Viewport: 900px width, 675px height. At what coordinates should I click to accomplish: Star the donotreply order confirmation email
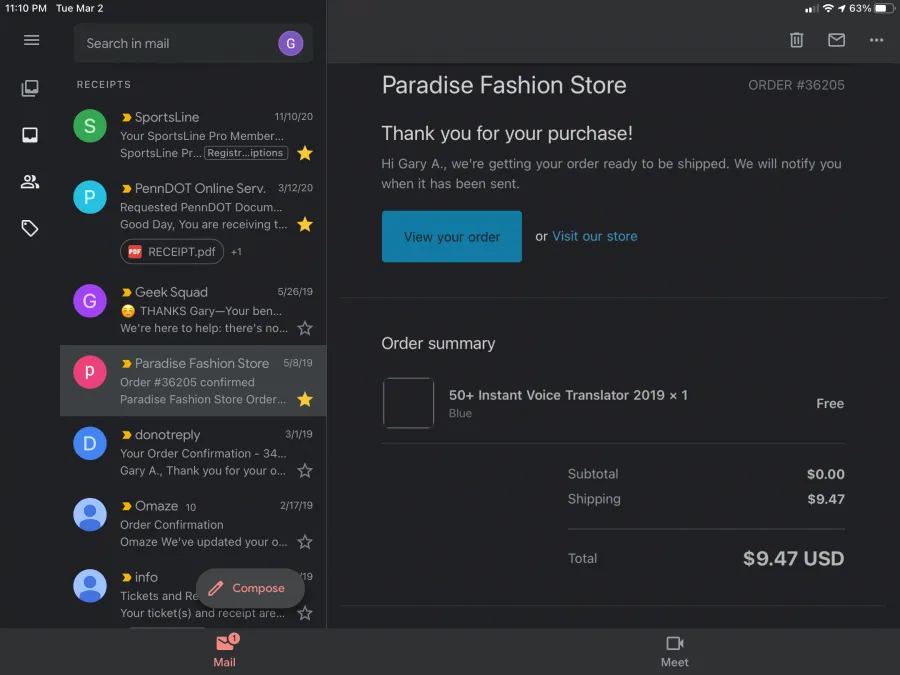[x=305, y=471]
